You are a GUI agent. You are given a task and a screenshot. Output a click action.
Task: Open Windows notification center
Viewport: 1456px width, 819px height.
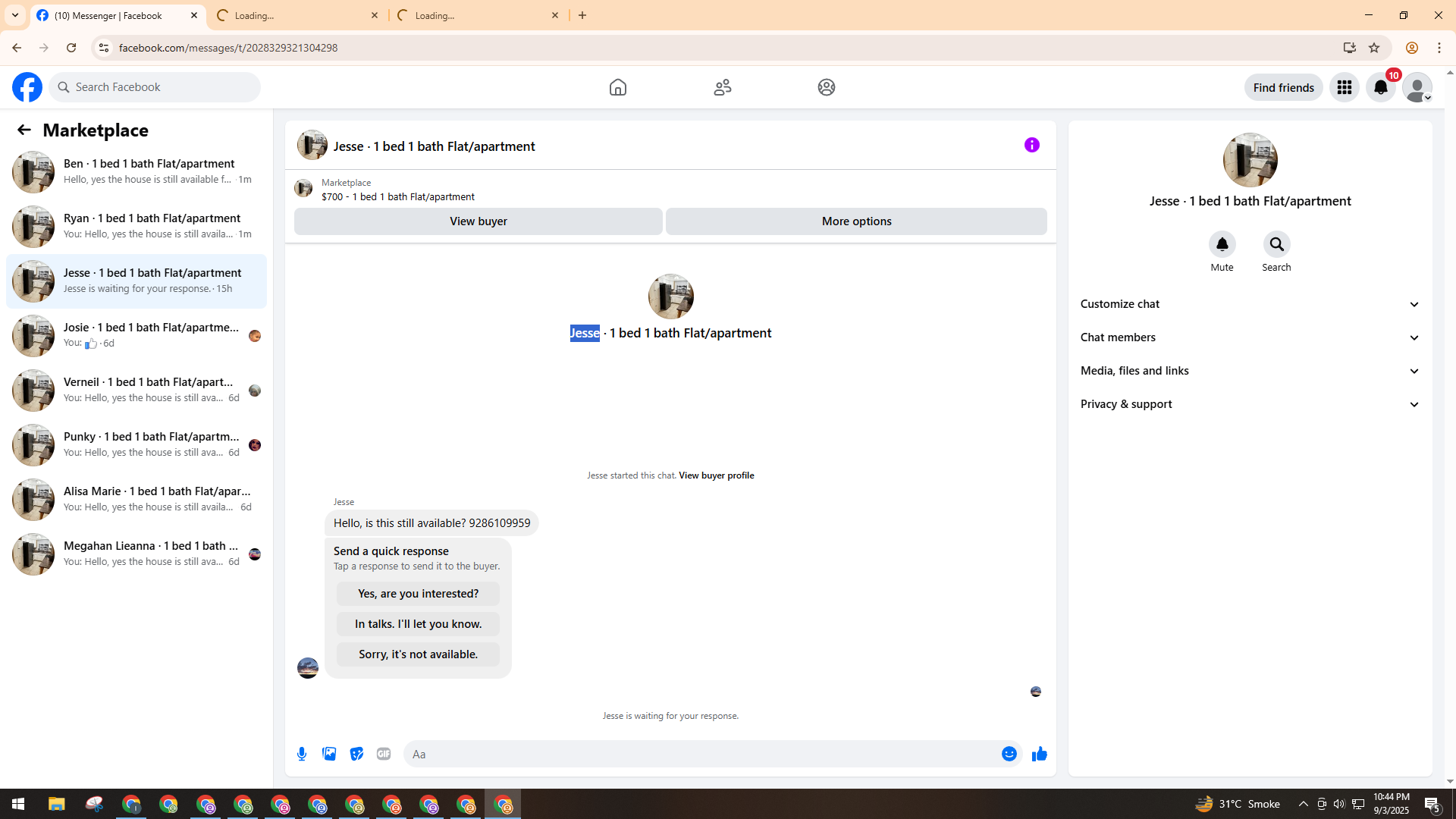pos(1432,804)
